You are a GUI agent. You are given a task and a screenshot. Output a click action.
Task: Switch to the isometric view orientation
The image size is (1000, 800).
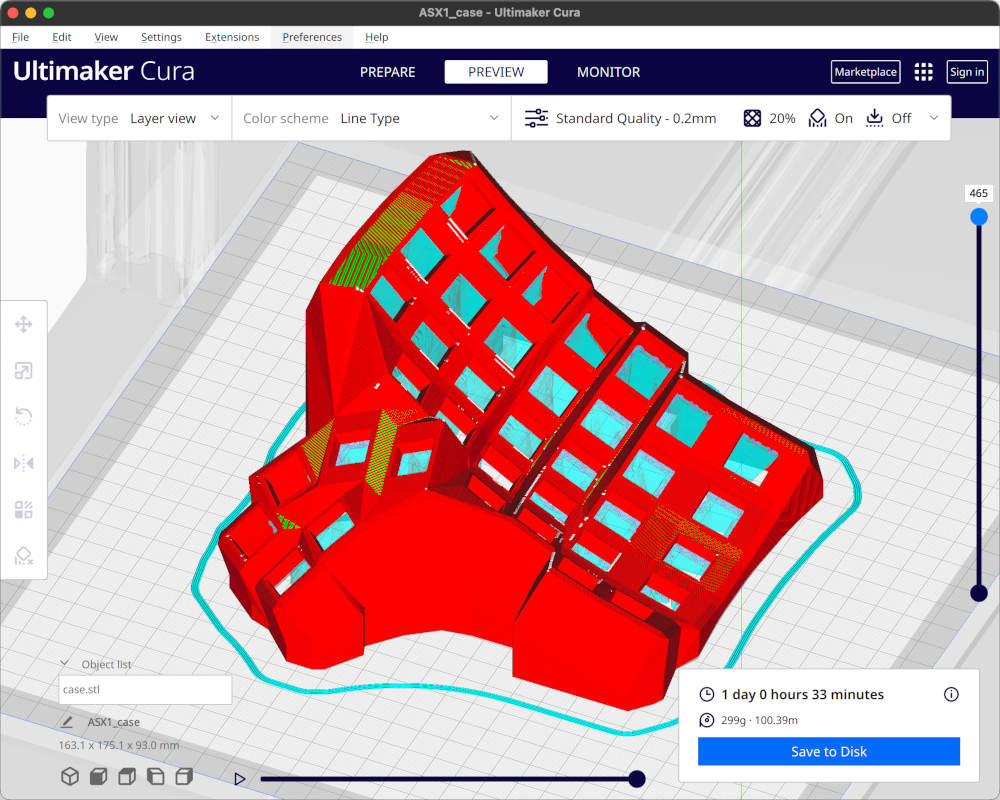tap(68, 776)
